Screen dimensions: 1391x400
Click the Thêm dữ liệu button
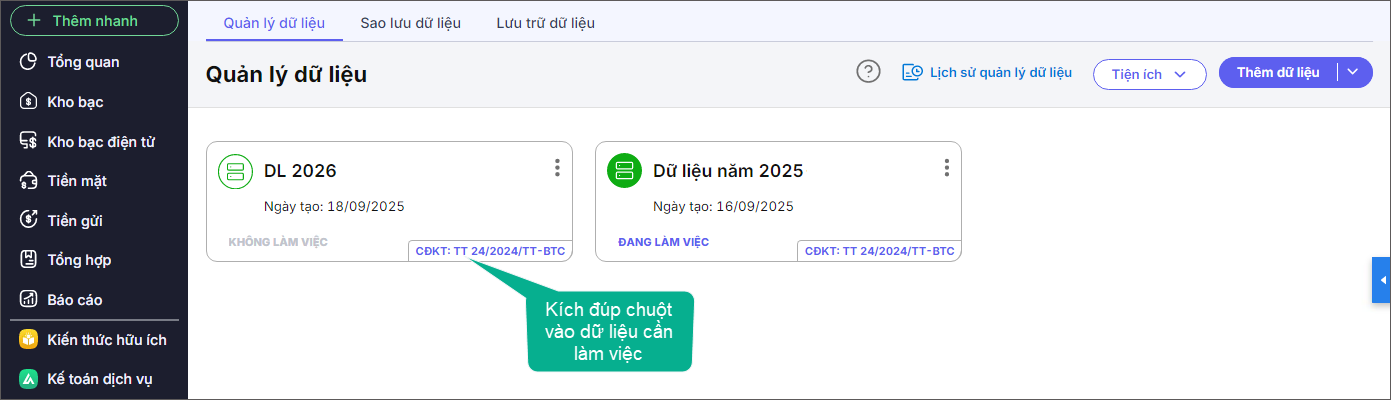(x=1278, y=72)
